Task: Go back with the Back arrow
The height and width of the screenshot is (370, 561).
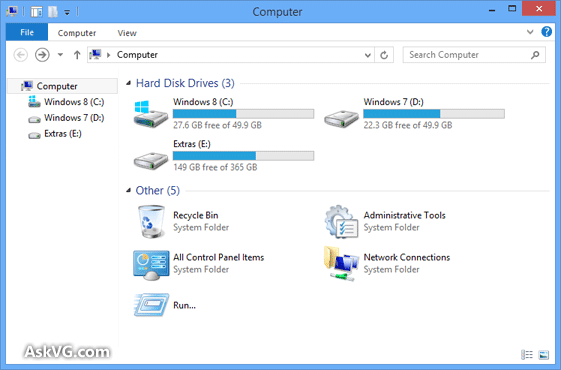Action: pyautogui.click(x=20, y=55)
